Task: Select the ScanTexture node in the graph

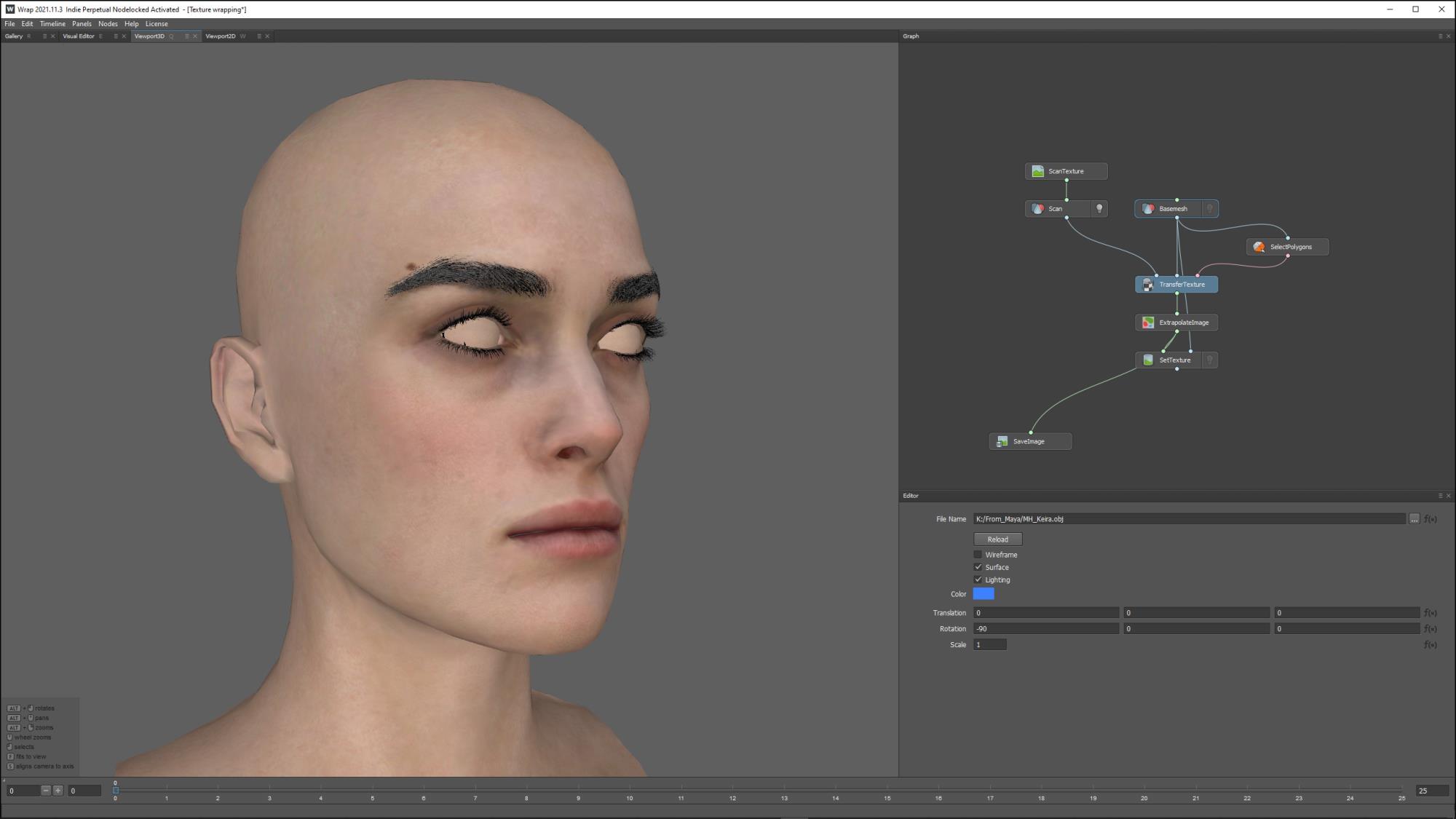Action: [x=1066, y=171]
